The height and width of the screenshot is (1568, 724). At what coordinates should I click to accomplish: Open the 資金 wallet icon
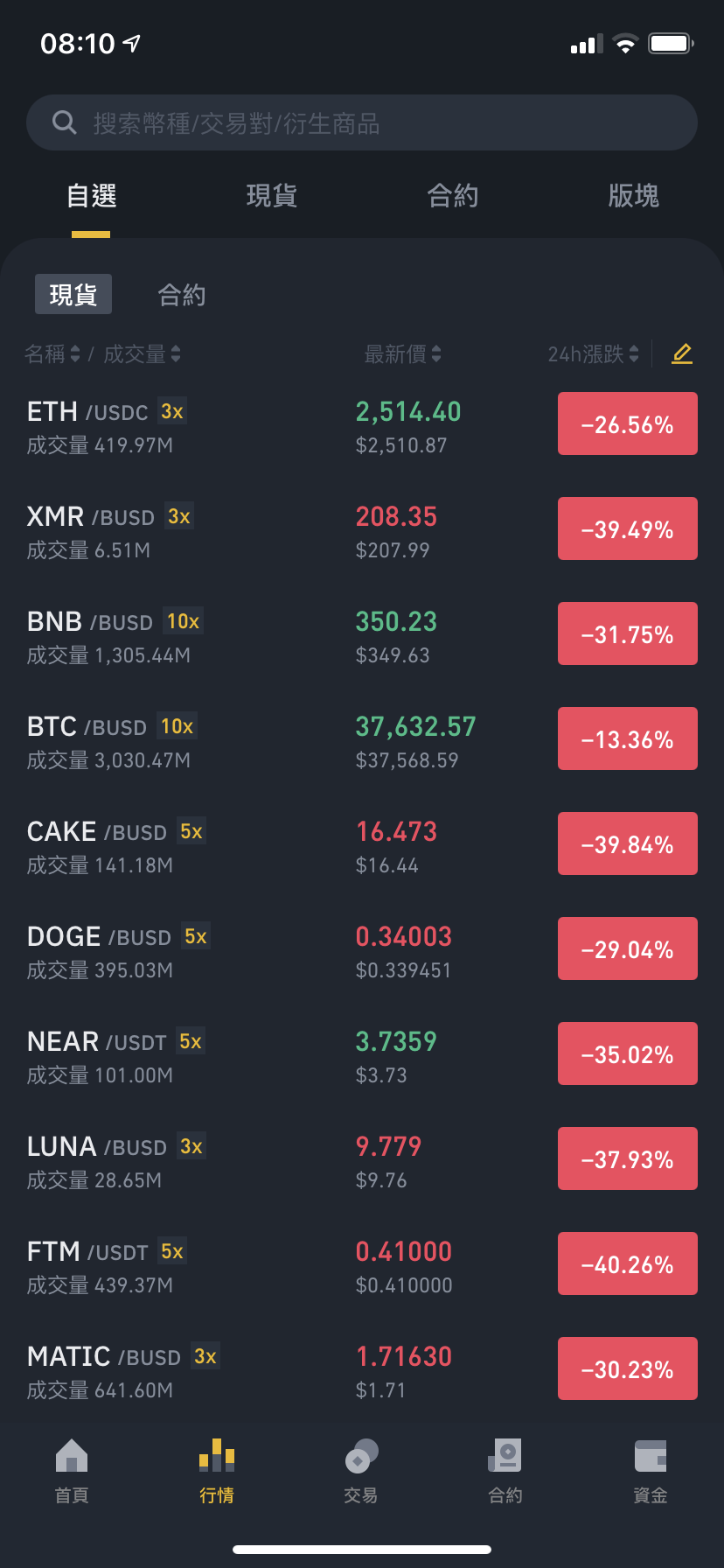[x=651, y=1456]
